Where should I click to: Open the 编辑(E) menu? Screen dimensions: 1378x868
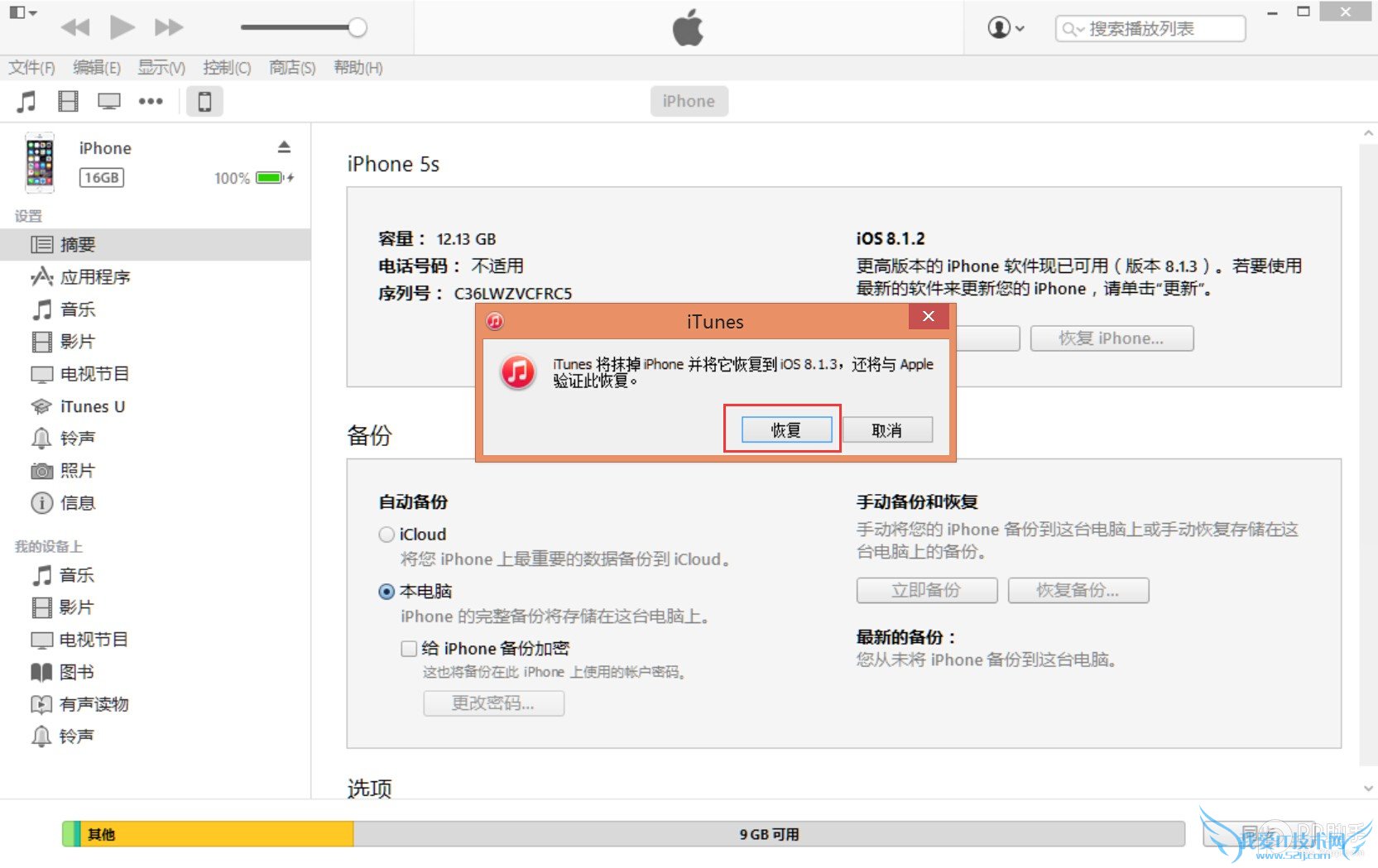click(x=97, y=68)
